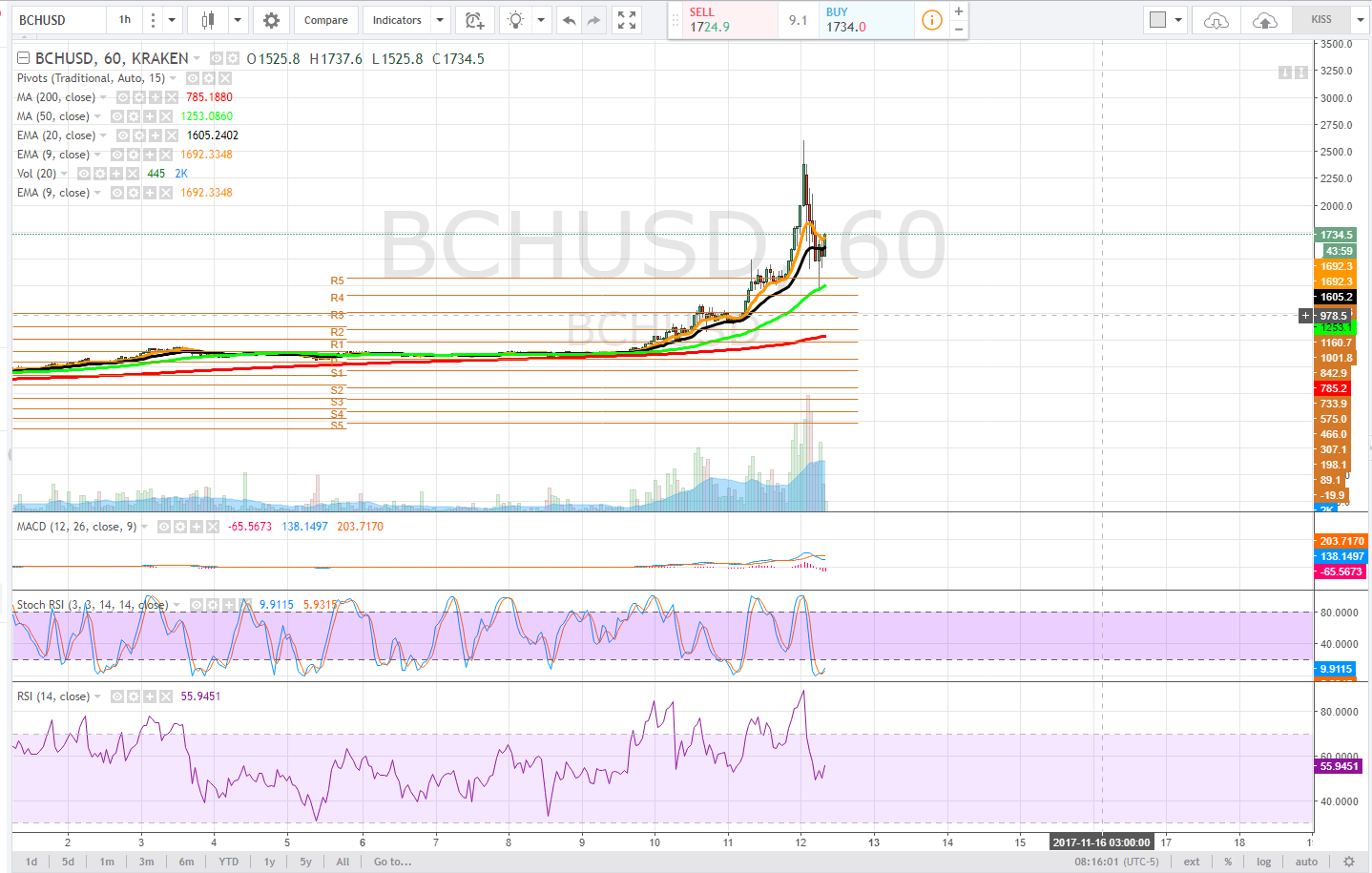This screenshot has height=873, width=1372.
Task: Expand MACD legend dropdown arrow
Action: point(144,527)
